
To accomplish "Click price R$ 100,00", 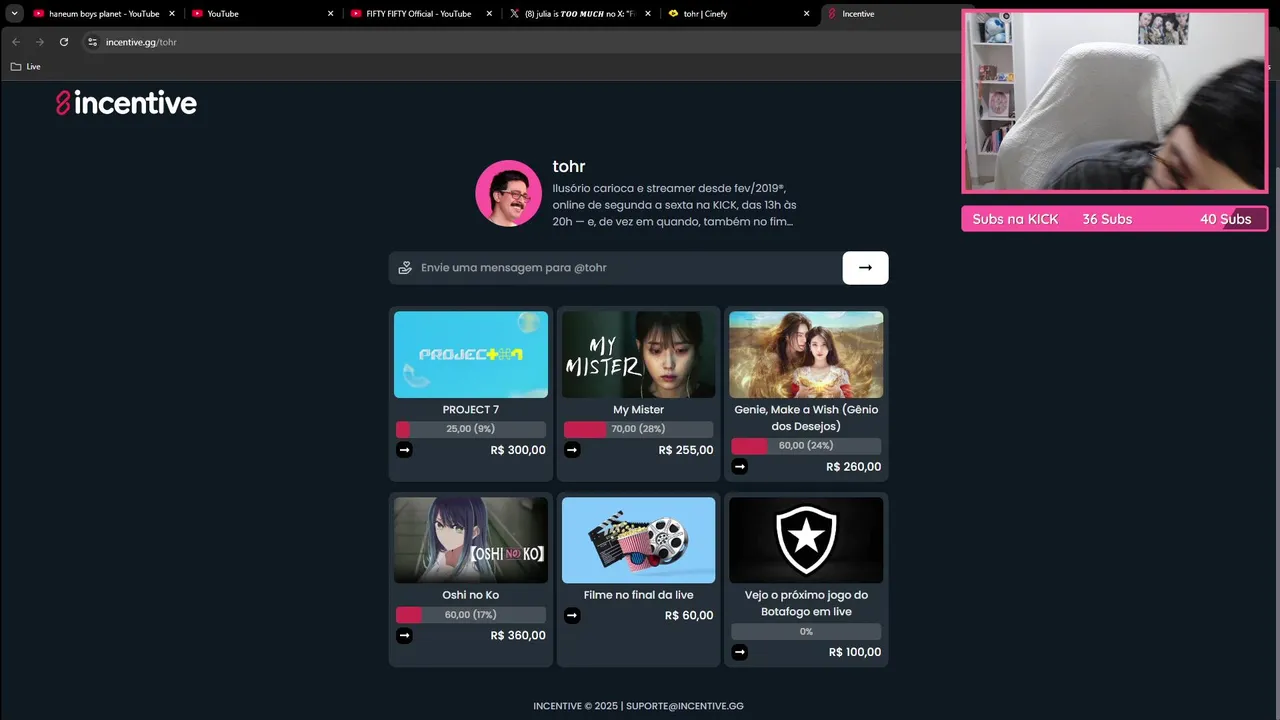I will click(x=855, y=652).
